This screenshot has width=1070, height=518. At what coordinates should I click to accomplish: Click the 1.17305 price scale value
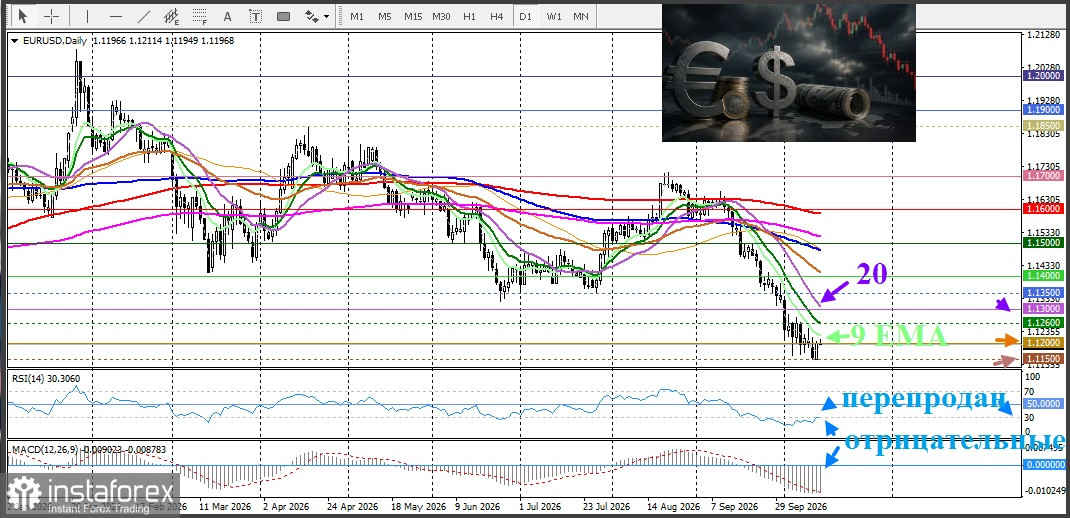(x=1041, y=167)
